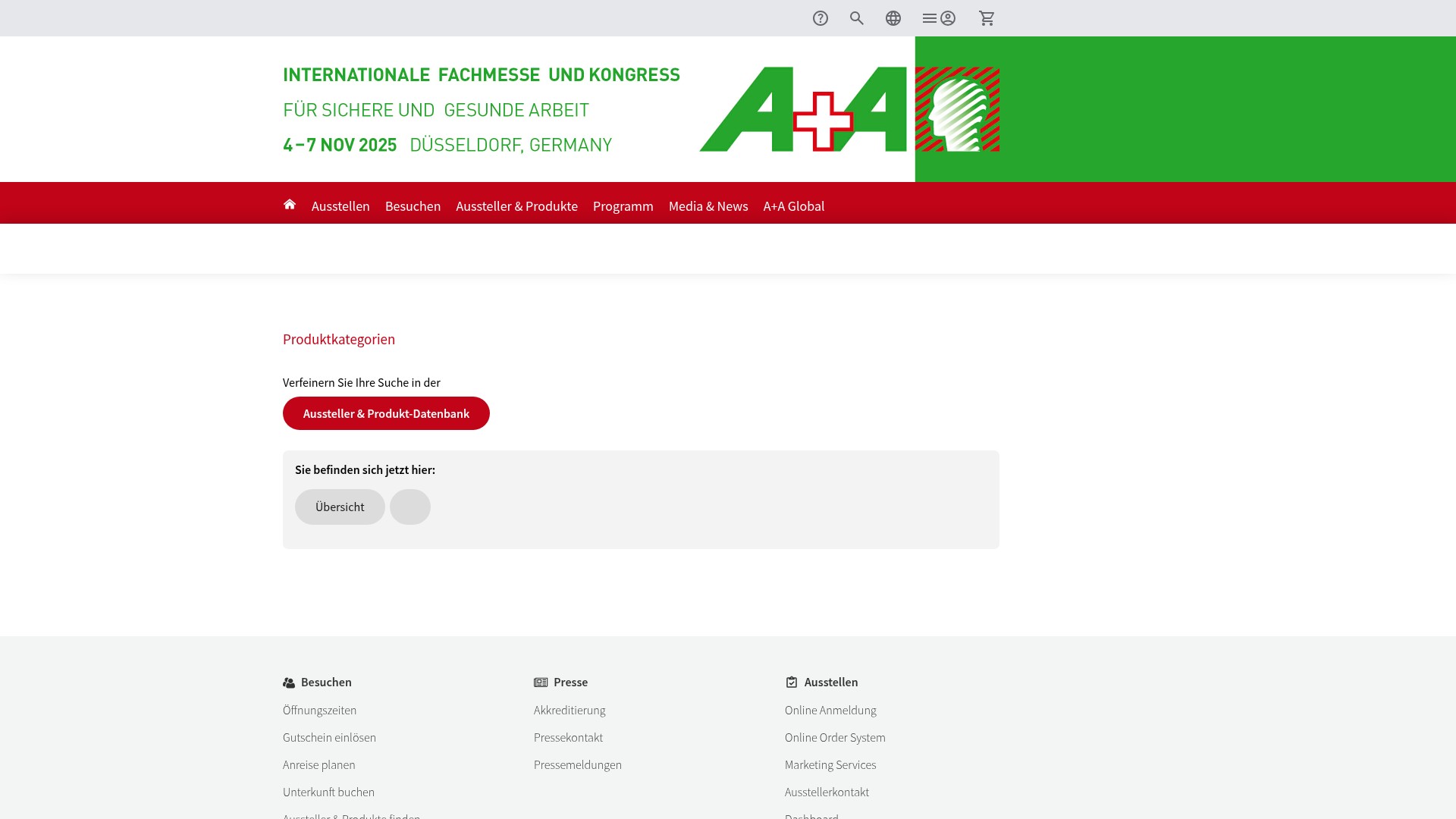Open the Media & News menu

point(708,206)
